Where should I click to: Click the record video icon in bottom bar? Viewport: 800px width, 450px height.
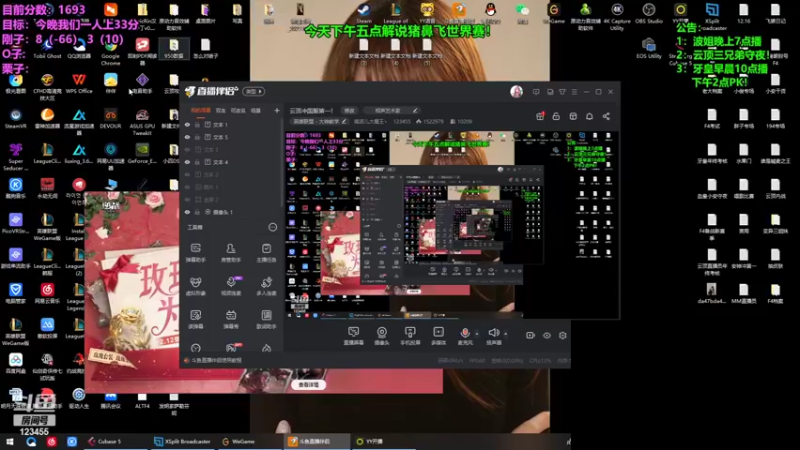[530, 335]
